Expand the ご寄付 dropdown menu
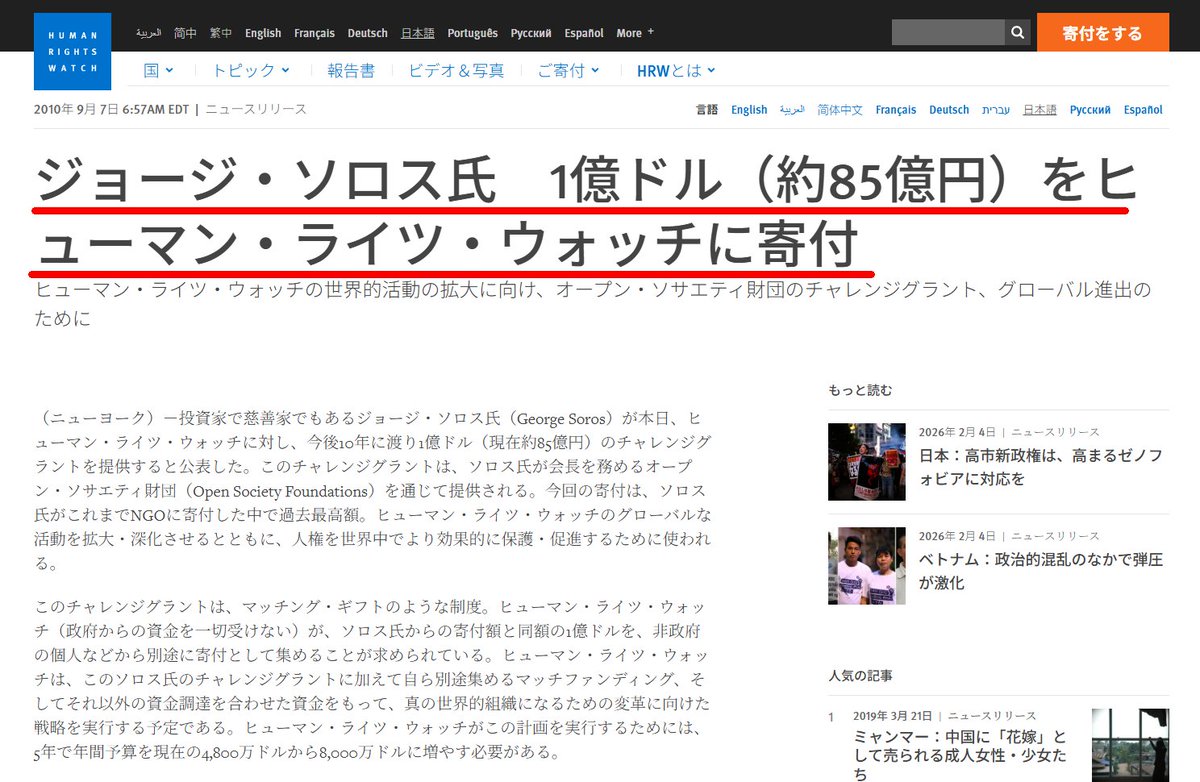The image size is (1200, 782). [568, 71]
